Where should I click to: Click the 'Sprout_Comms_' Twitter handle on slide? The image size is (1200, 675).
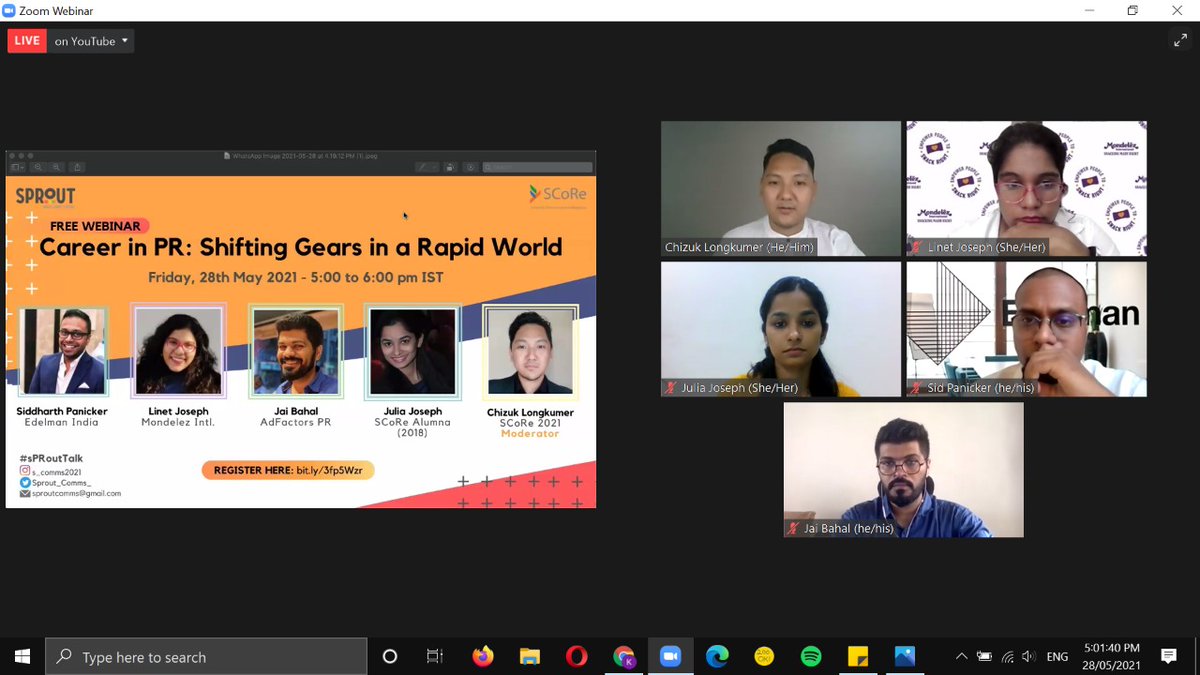tap(62, 481)
